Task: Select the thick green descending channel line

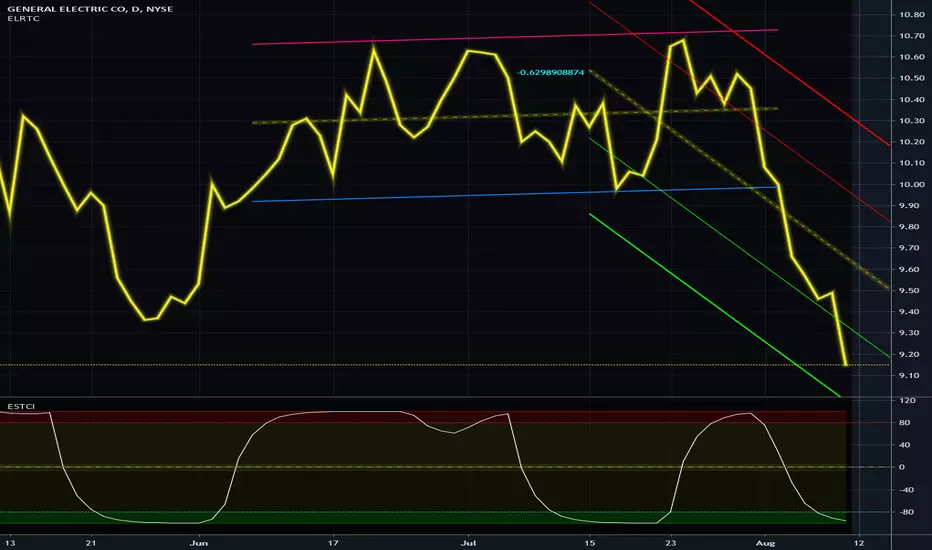Action: pos(713,304)
